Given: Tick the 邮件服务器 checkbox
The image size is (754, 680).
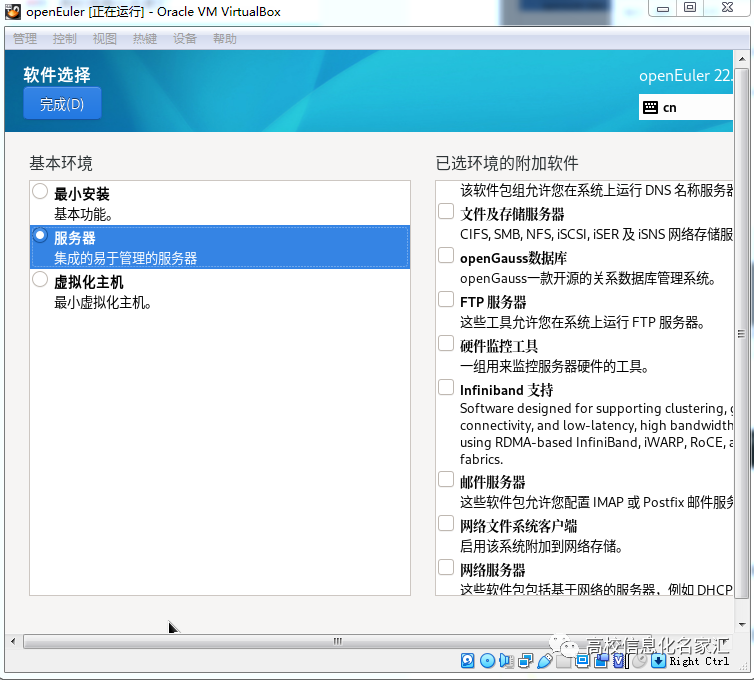Looking at the screenshot, I should pyautogui.click(x=446, y=479).
